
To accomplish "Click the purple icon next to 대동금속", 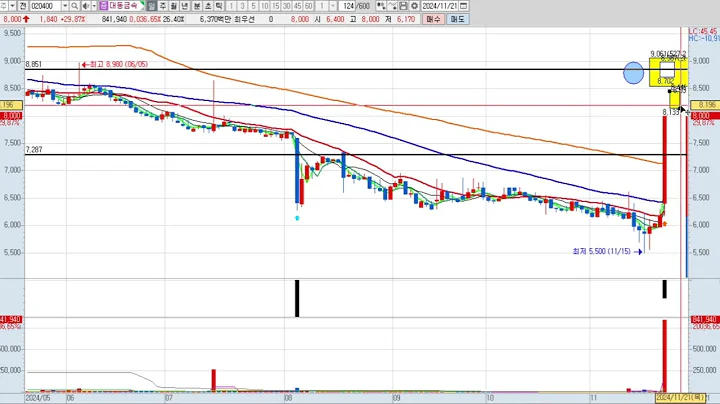I will coord(104,6).
